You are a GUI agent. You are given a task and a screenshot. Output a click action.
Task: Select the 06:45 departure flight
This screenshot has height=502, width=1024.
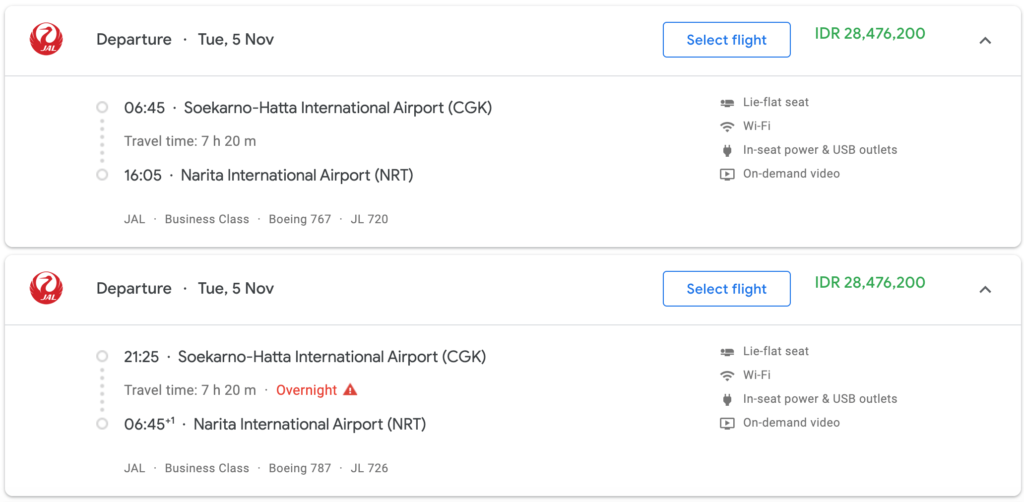(x=726, y=40)
